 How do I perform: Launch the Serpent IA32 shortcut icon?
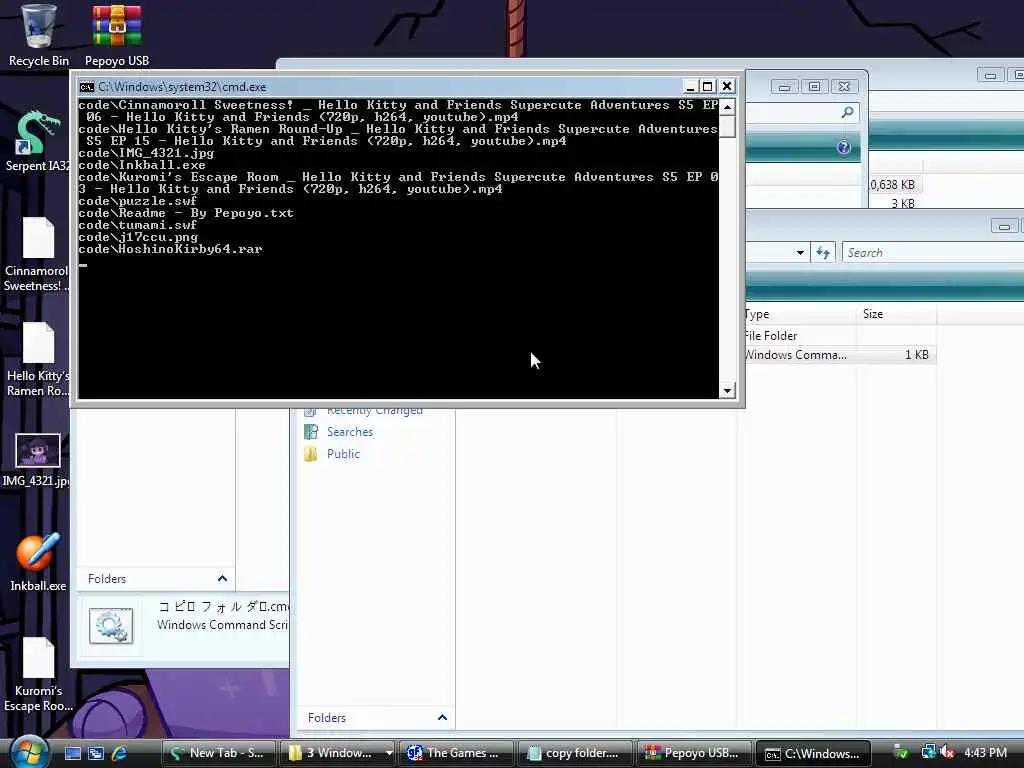click(x=37, y=141)
